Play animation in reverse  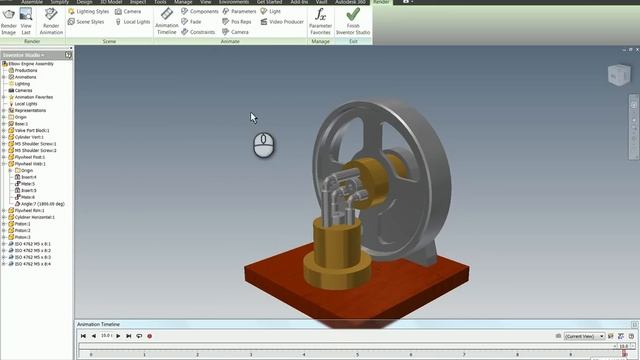point(94,336)
